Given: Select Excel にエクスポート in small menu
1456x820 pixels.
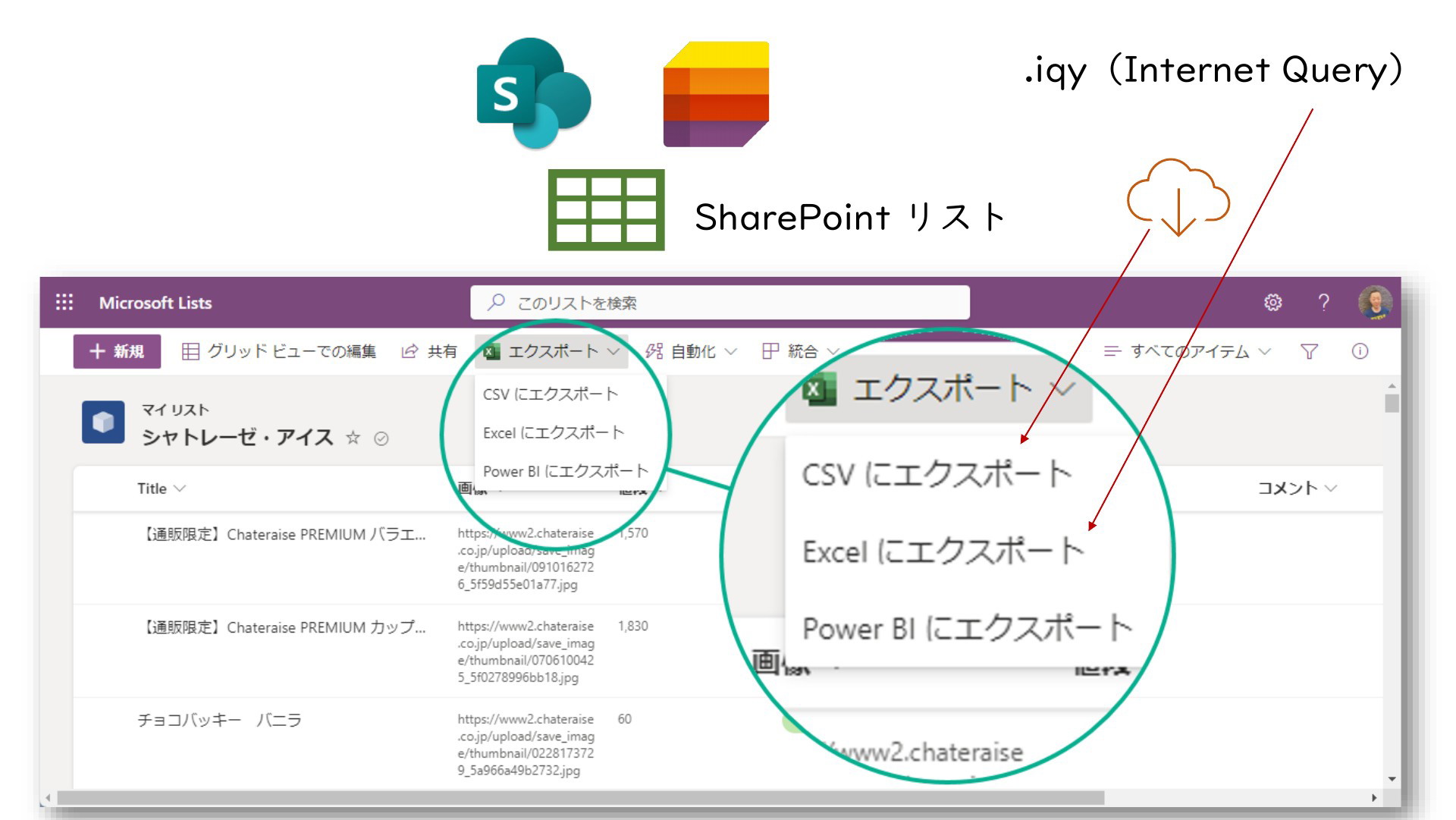Looking at the screenshot, I should [x=554, y=433].
